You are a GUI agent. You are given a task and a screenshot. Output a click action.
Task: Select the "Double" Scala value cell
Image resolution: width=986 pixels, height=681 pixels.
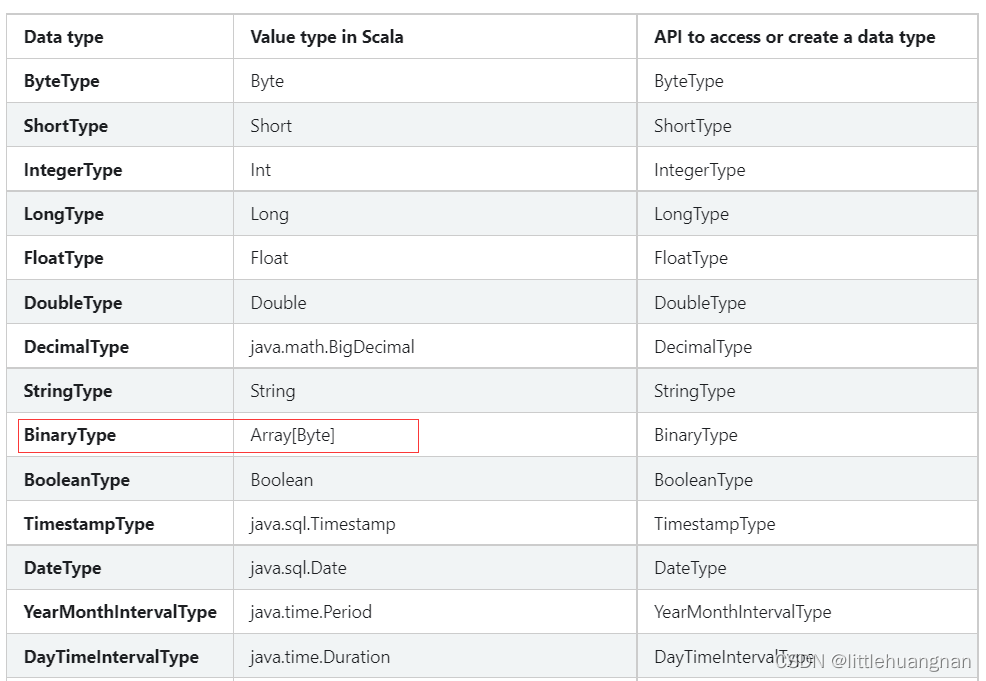pos(279,303)
